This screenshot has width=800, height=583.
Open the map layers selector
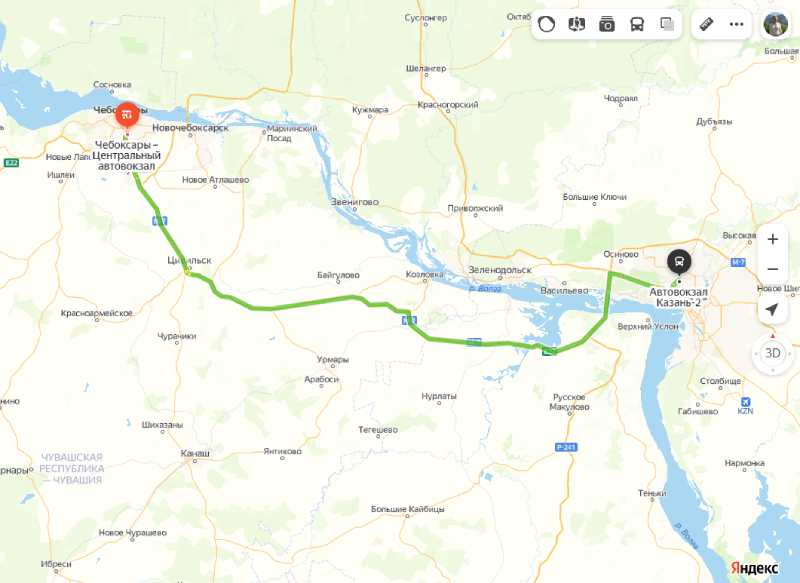coord(667,24)
